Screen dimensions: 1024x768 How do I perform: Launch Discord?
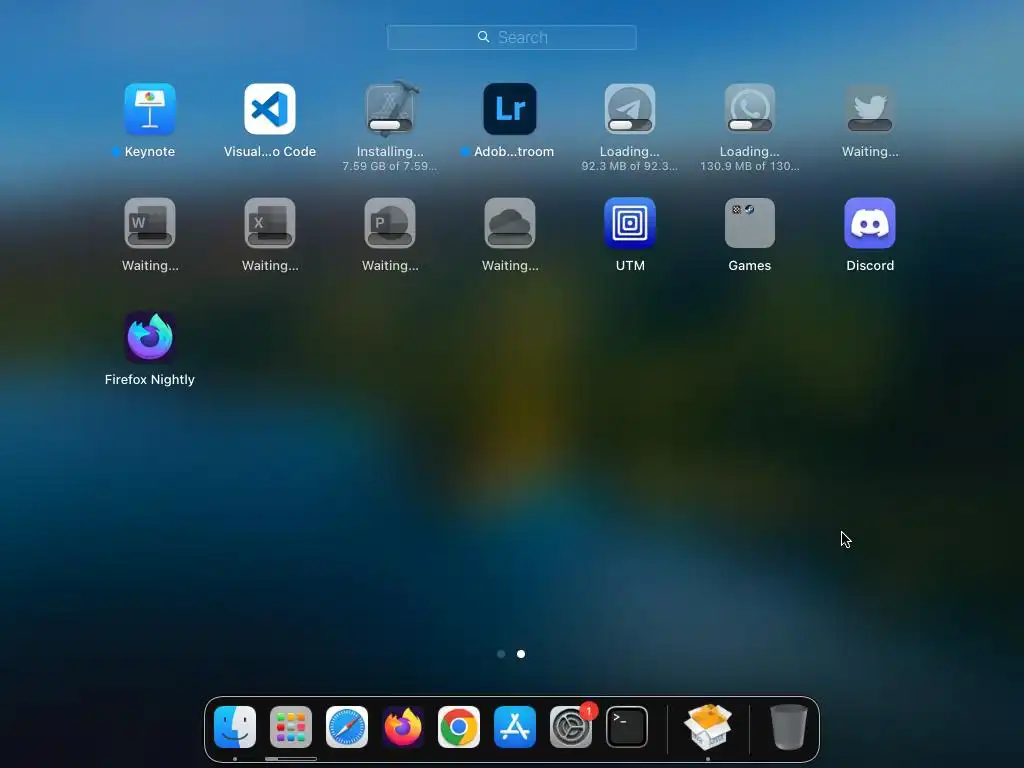point(870,223)
